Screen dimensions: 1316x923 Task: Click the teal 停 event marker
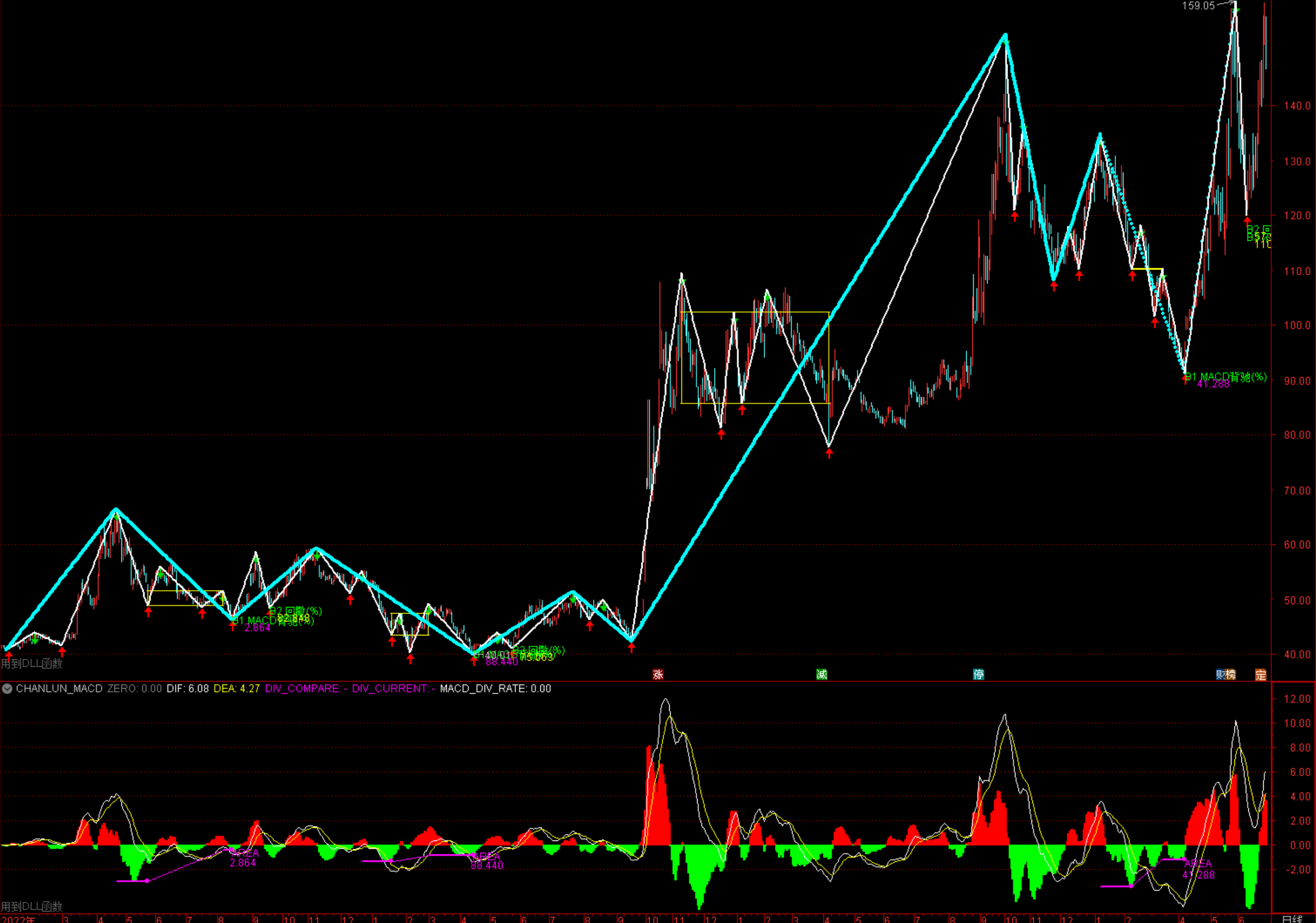978,674
